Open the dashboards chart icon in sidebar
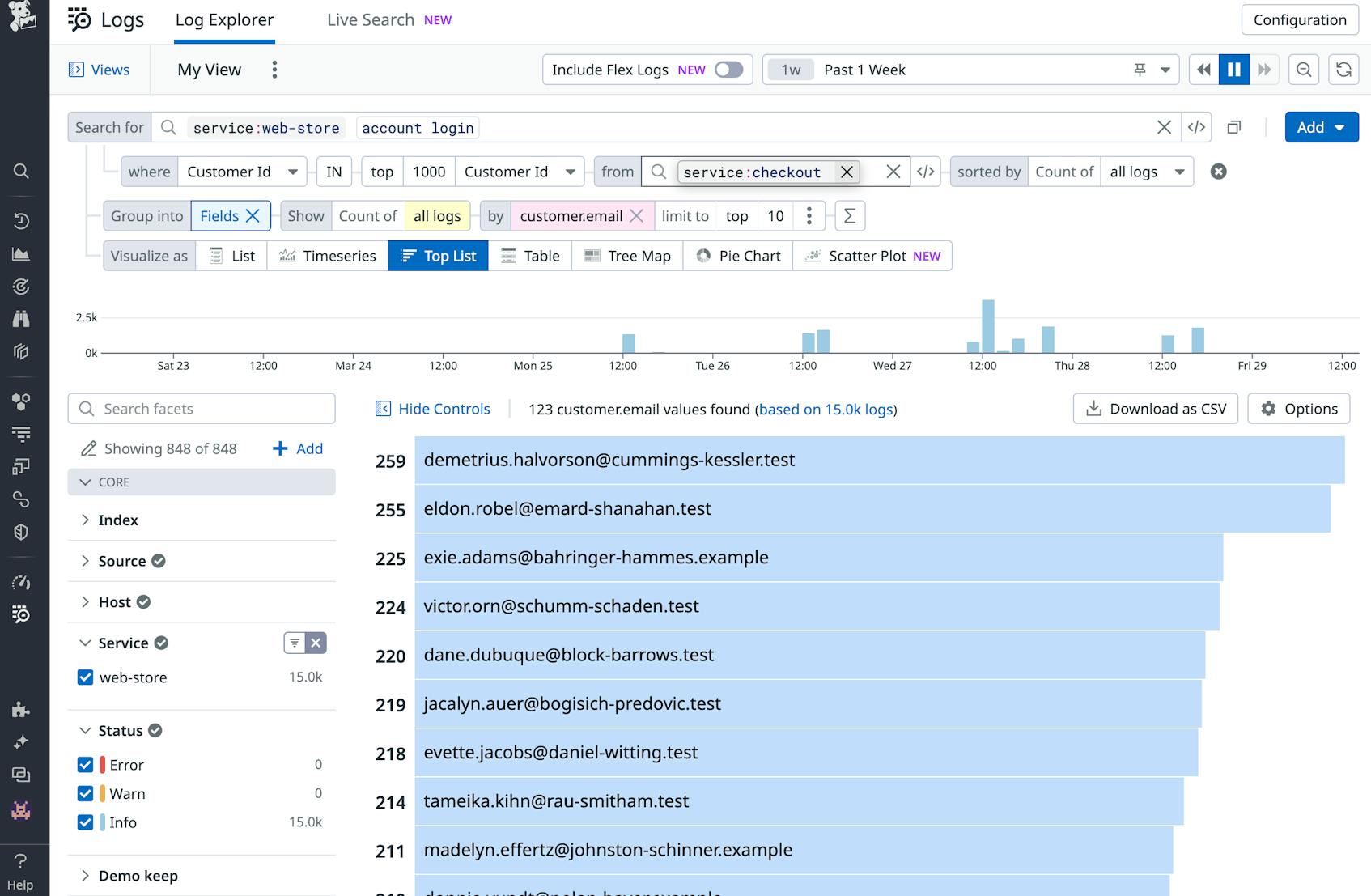The height and width of the screenshot is (896, 1371). 22,253
